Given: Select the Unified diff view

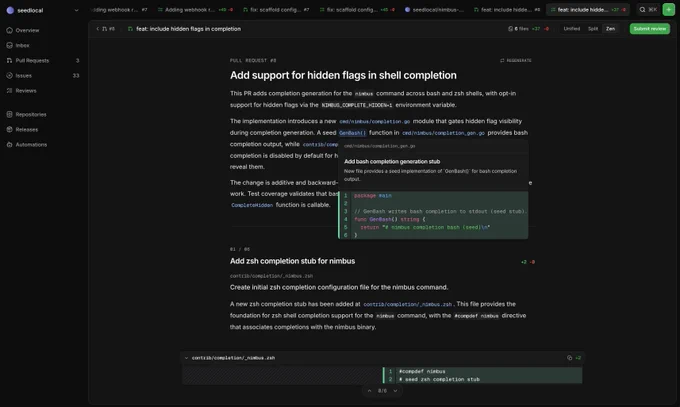Looking at the screenshot, I should [572, 29].
